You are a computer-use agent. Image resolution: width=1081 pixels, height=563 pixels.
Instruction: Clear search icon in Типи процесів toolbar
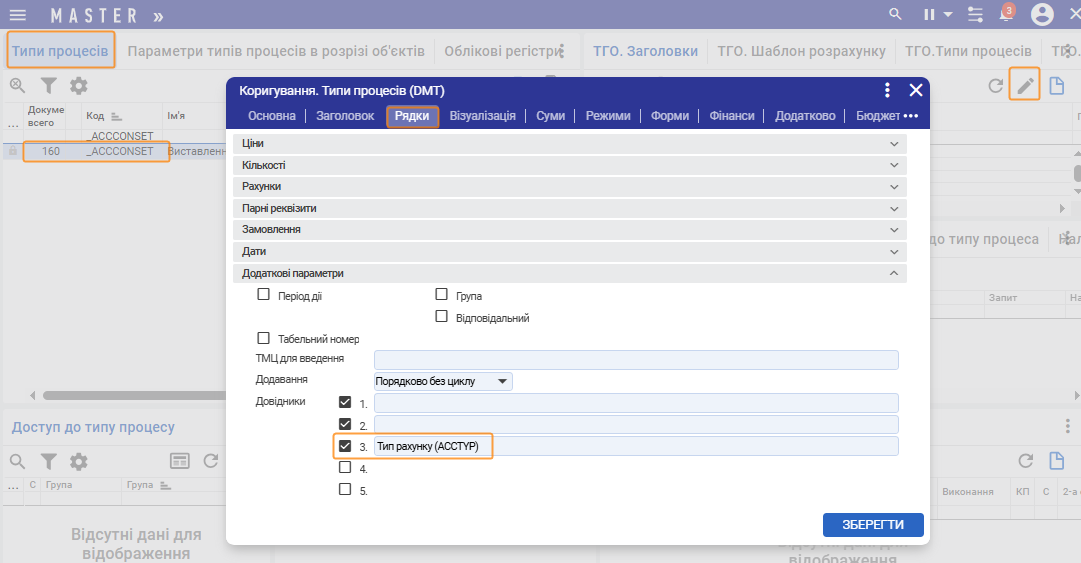pos(17,85)
